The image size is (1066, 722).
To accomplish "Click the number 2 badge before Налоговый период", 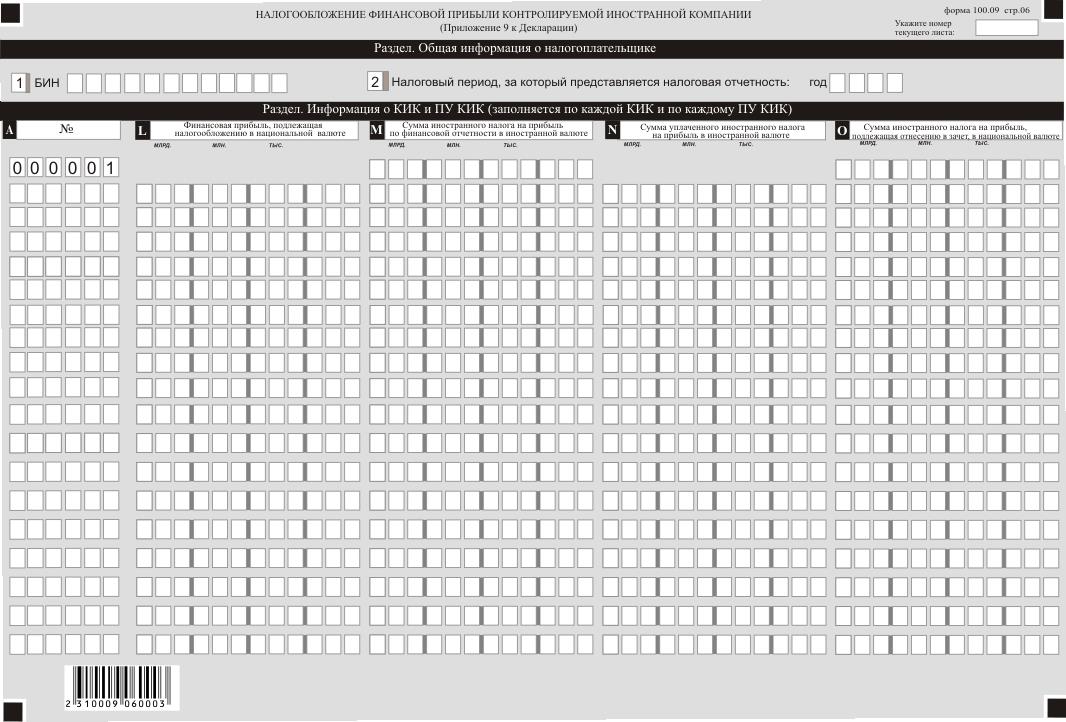I will [375, 82].
